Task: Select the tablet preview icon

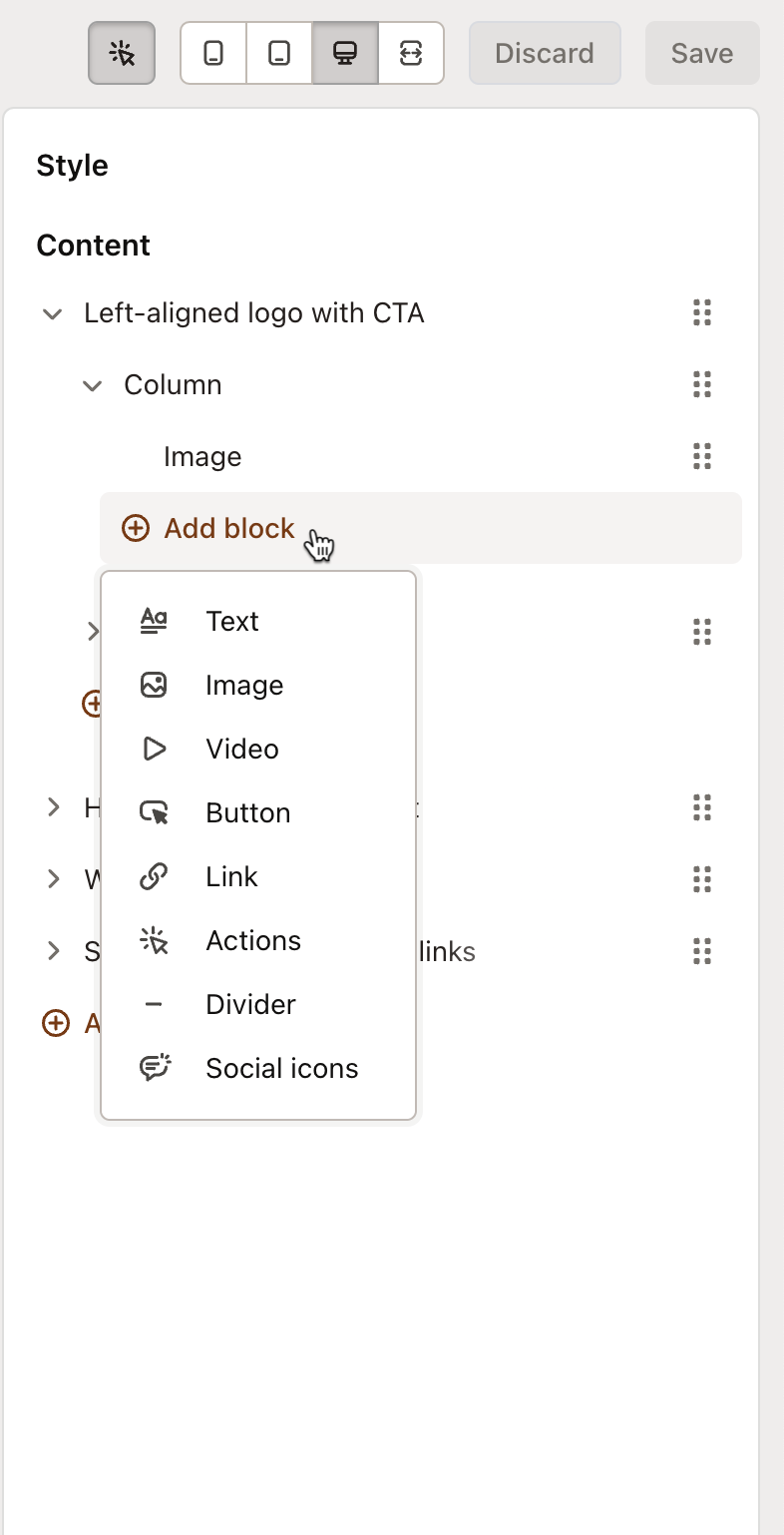Action: coord(278,53)
